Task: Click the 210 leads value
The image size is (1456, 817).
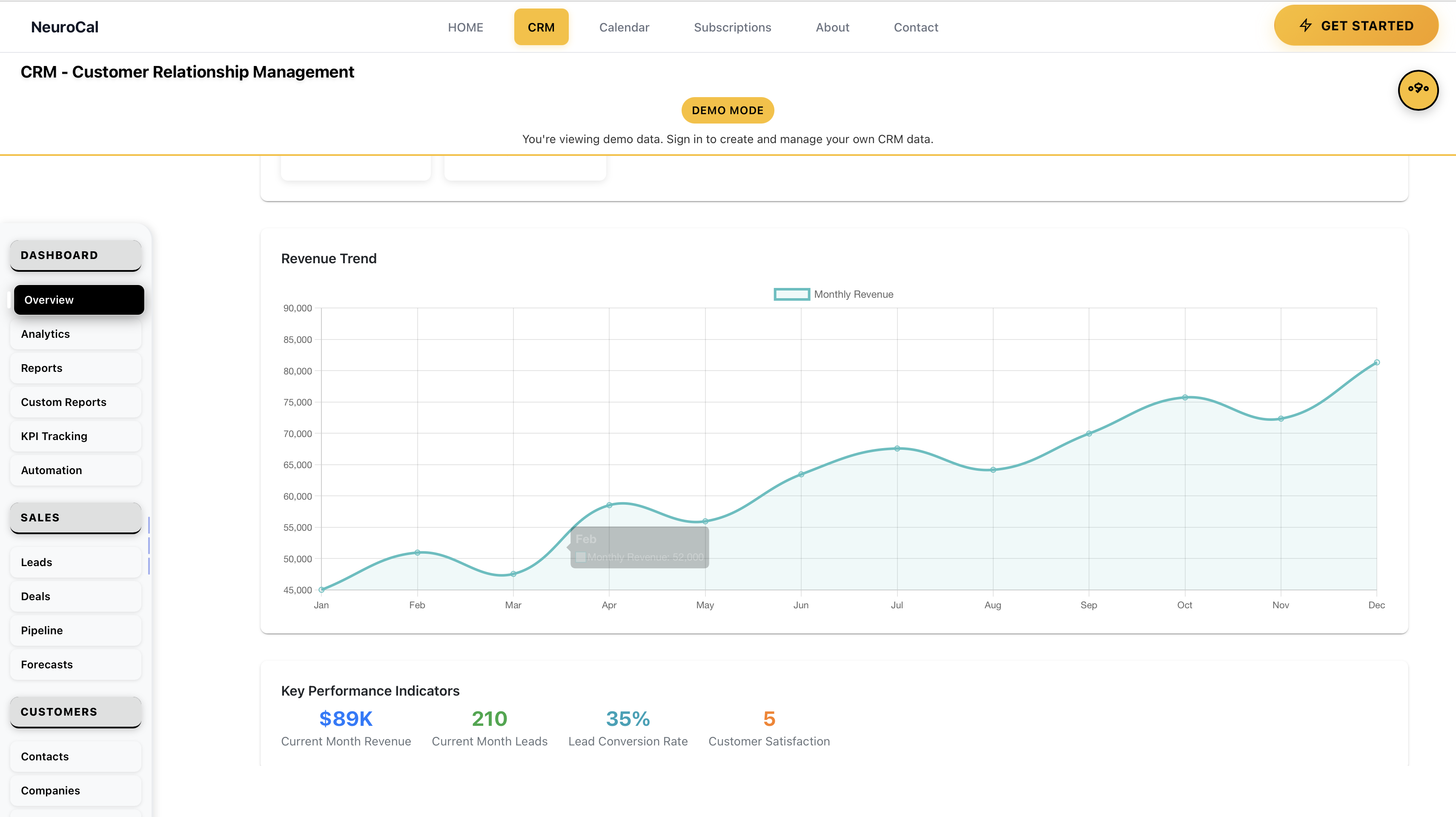Action: (490, 719)
